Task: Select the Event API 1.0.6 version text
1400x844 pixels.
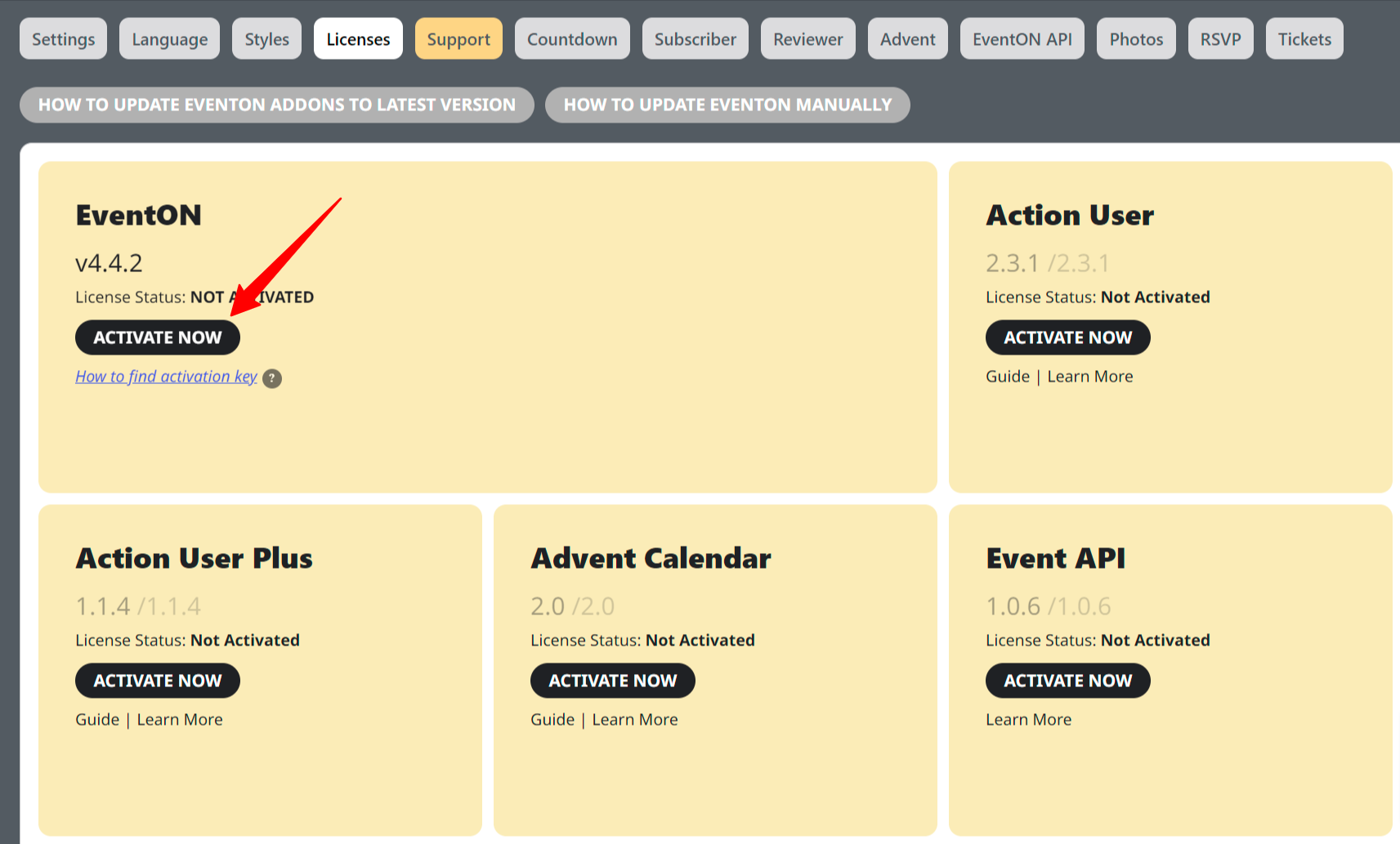Action: (x=1013, y=606)
